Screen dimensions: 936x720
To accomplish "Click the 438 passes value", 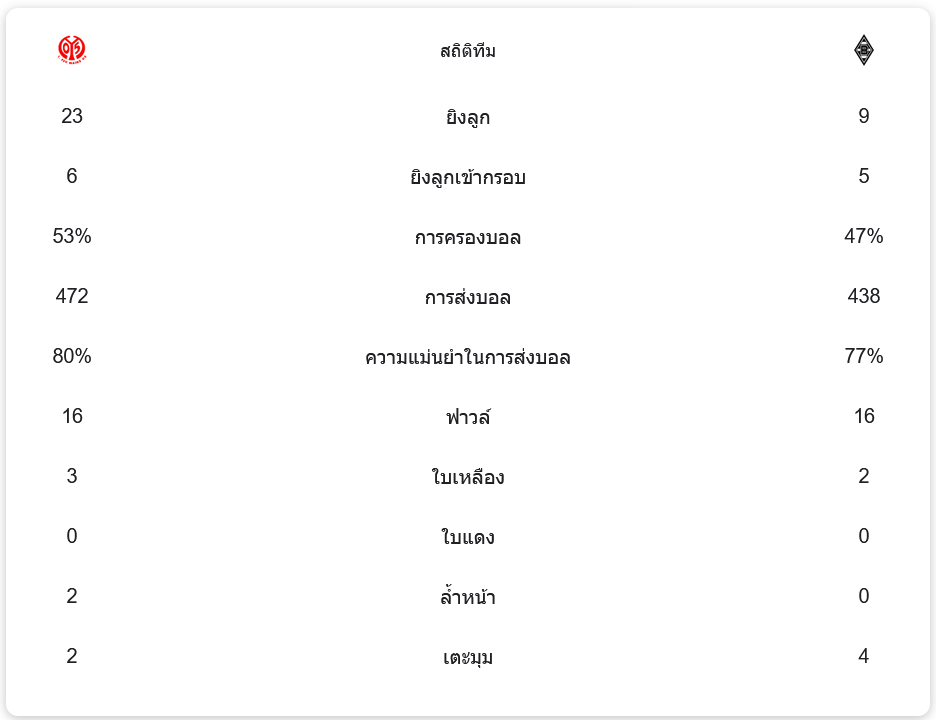I will coord(864,296).
